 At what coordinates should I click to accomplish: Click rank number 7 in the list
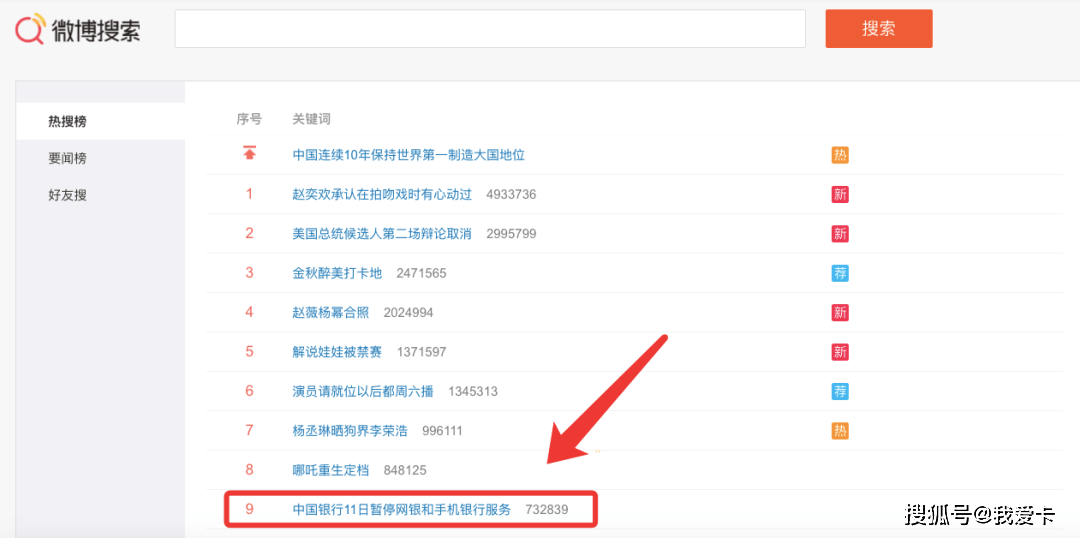coord(249,431)
